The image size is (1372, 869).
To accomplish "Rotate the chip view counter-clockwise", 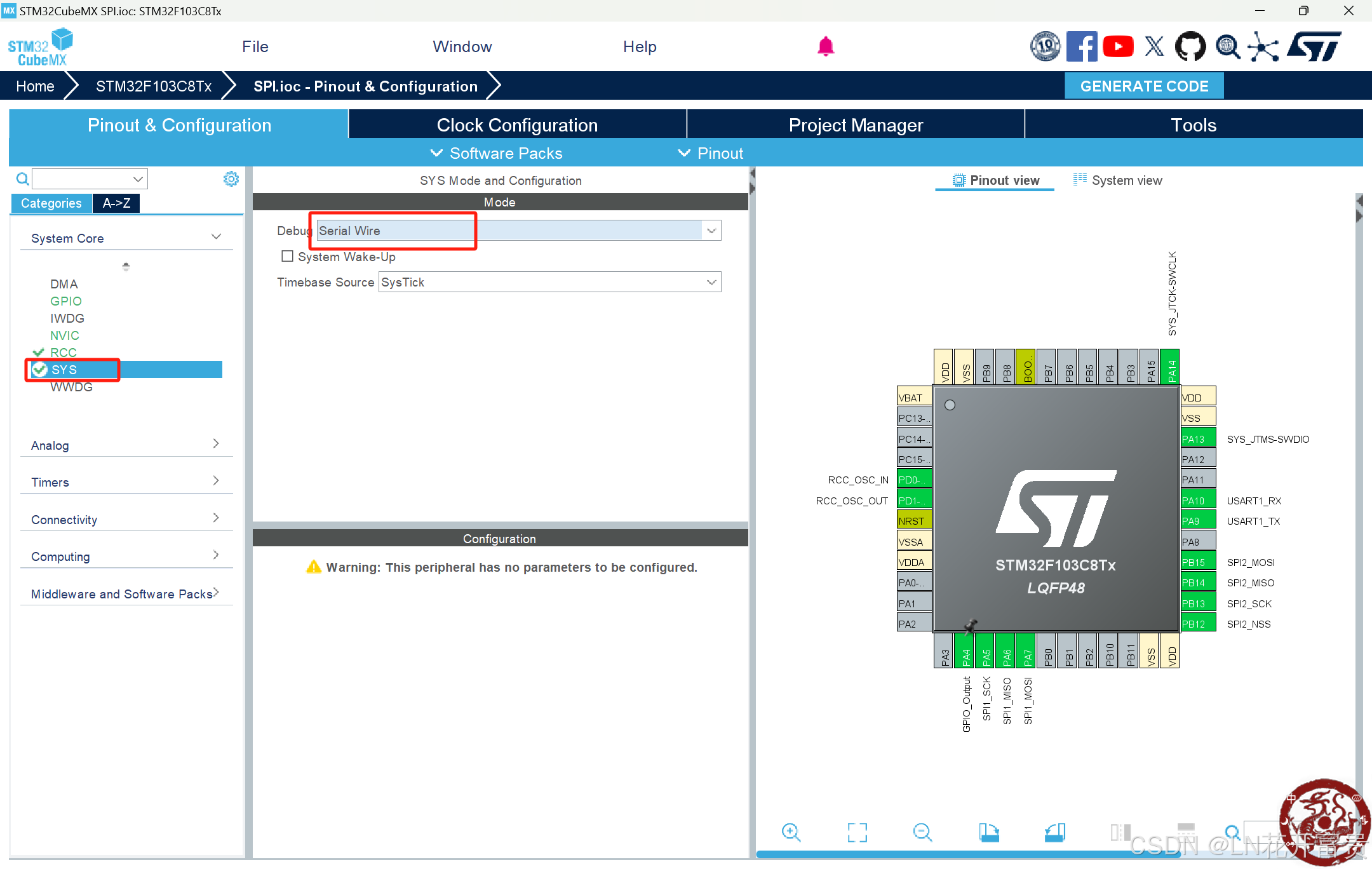I will point(1054,832).
